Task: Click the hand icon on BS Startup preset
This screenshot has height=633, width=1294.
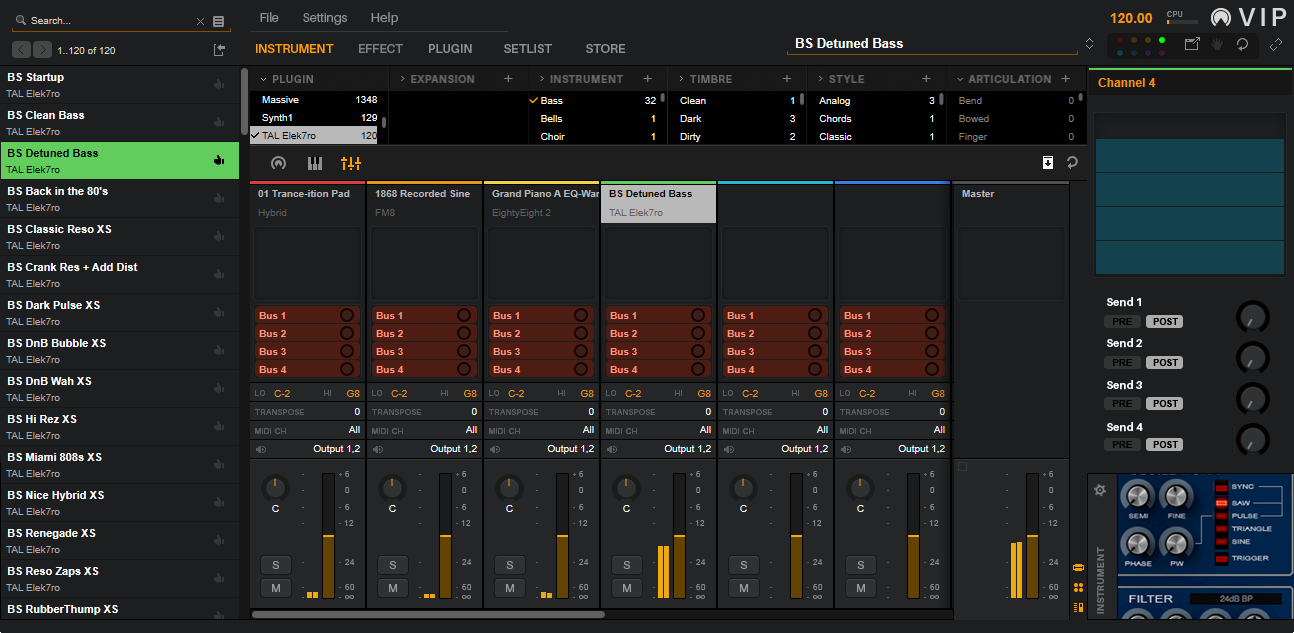Action: pyautogui.click(x=219, y=84)
